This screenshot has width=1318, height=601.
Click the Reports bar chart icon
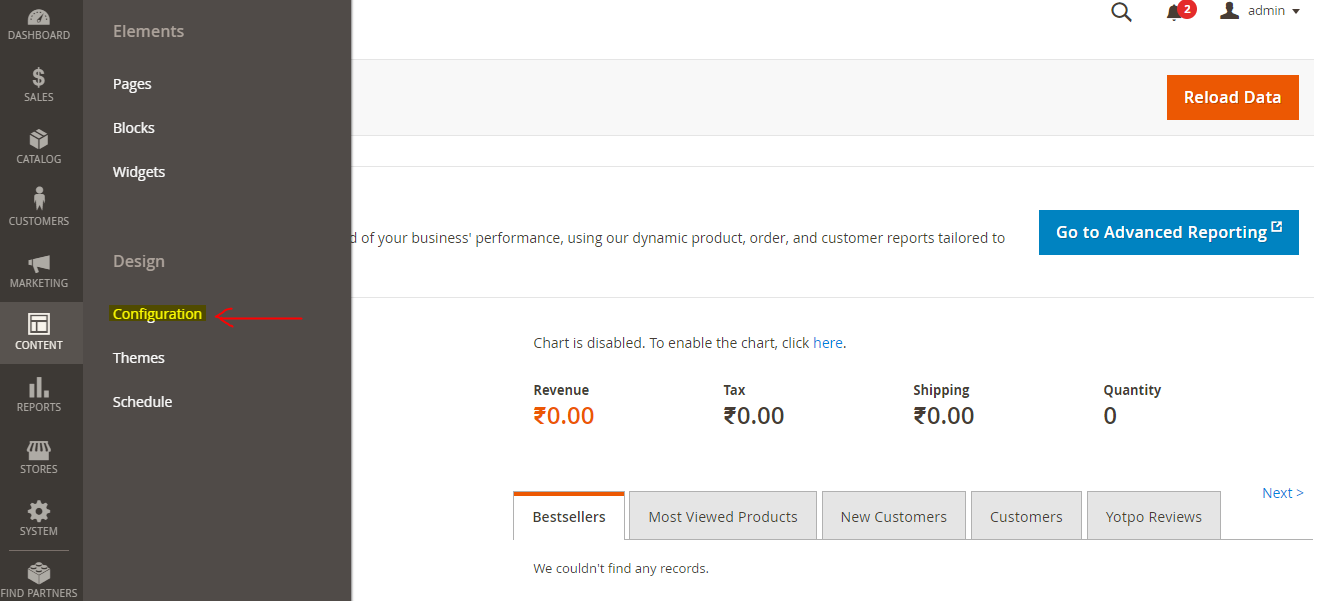[39, 387]
